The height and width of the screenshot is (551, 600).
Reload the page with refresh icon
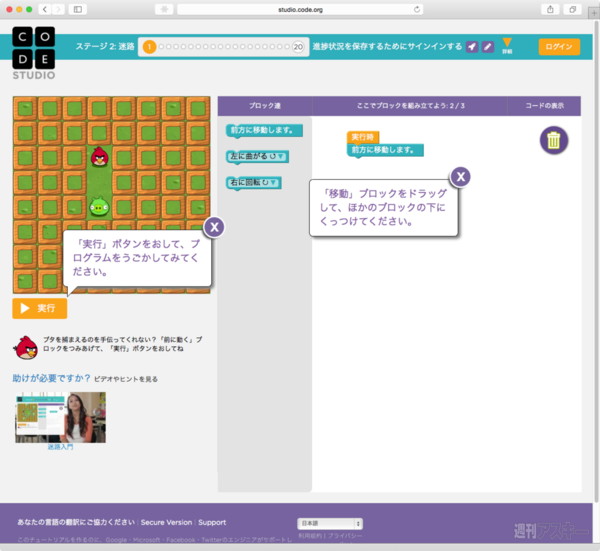point(417,9)
